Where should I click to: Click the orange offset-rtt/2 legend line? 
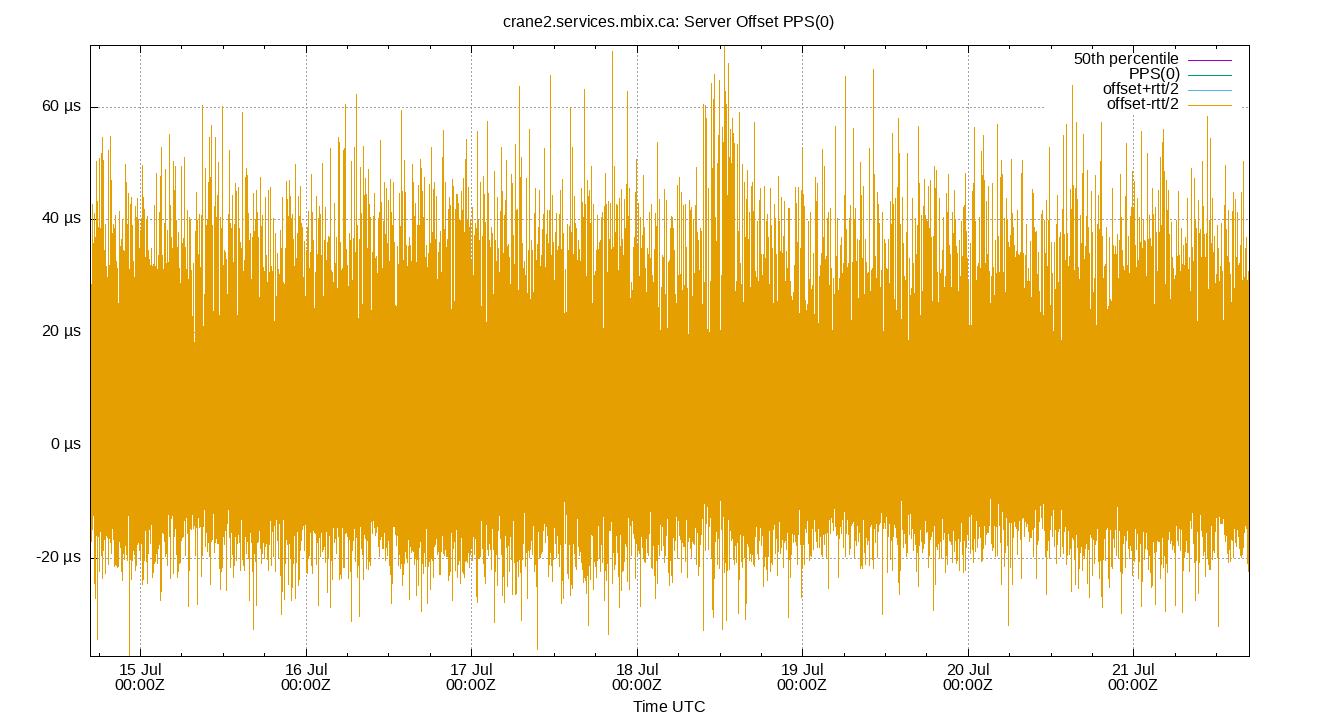pos(1209,105)
